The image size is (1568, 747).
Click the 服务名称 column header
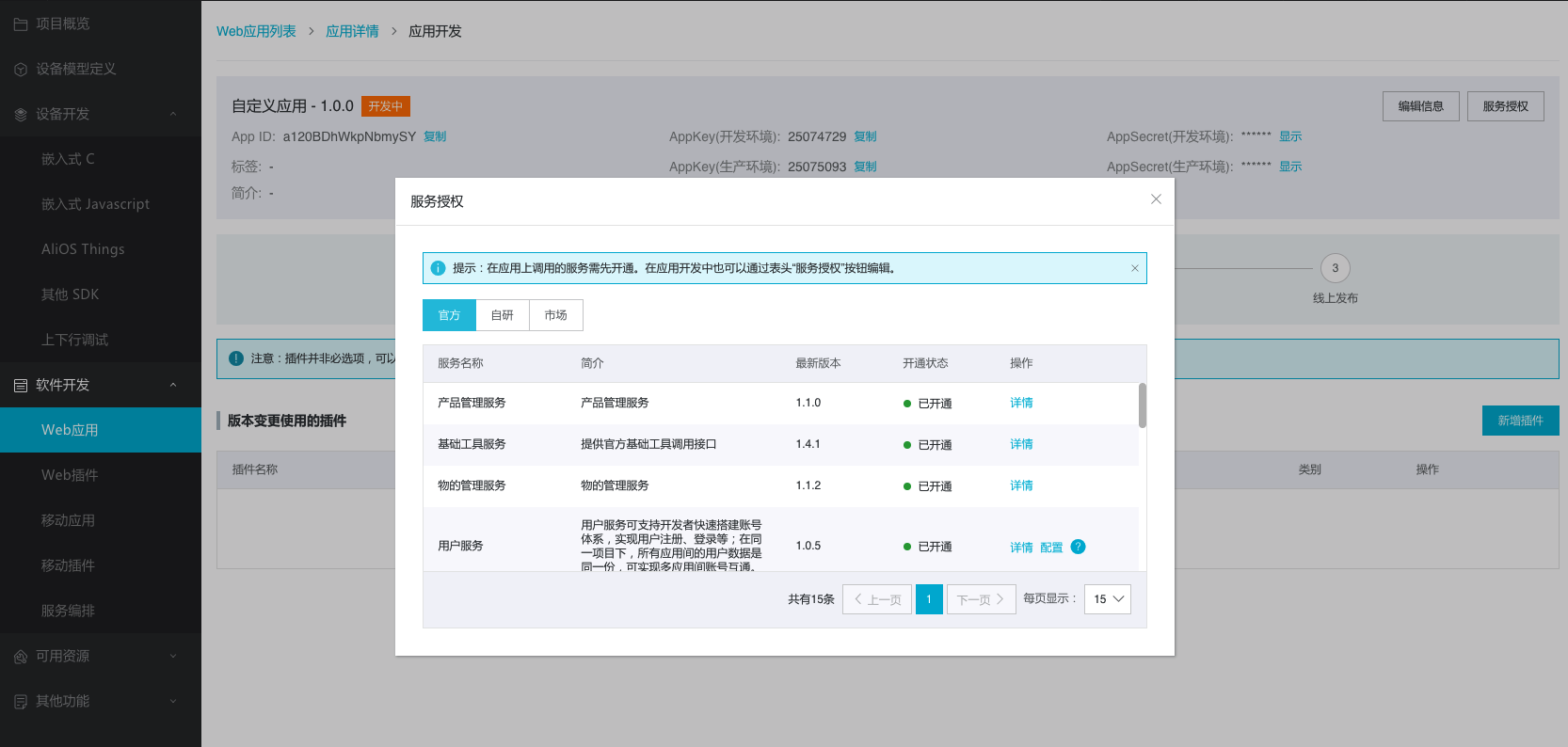[x=460, y=363]
